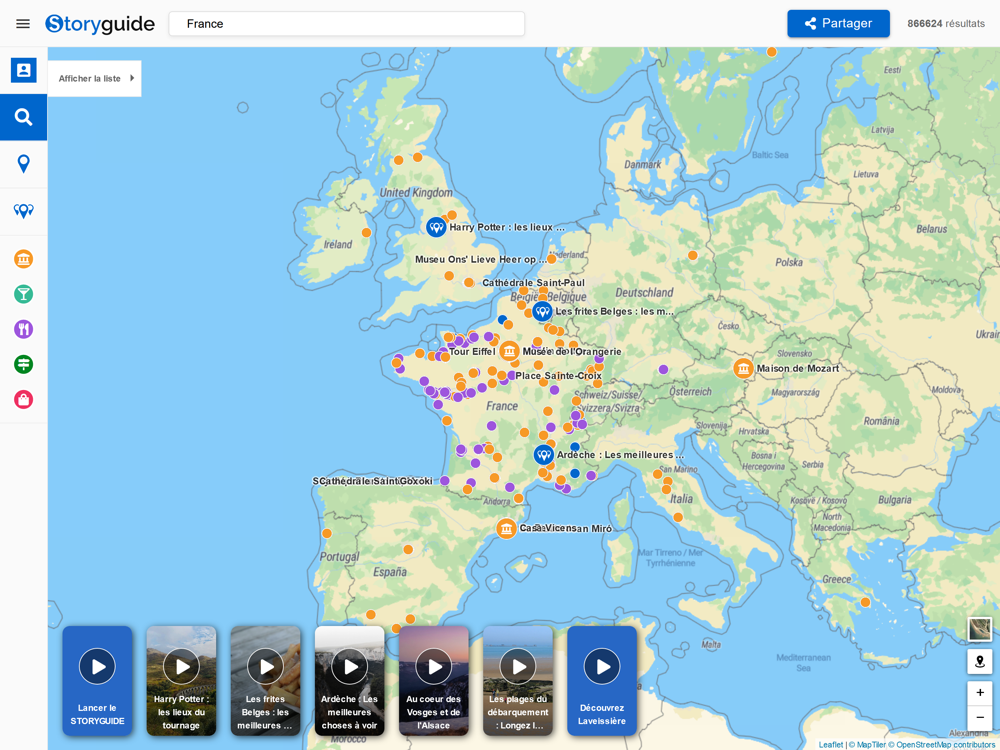Click the Storyguide logo
The width and height of the screenshot is (1000, 750).
99,24
